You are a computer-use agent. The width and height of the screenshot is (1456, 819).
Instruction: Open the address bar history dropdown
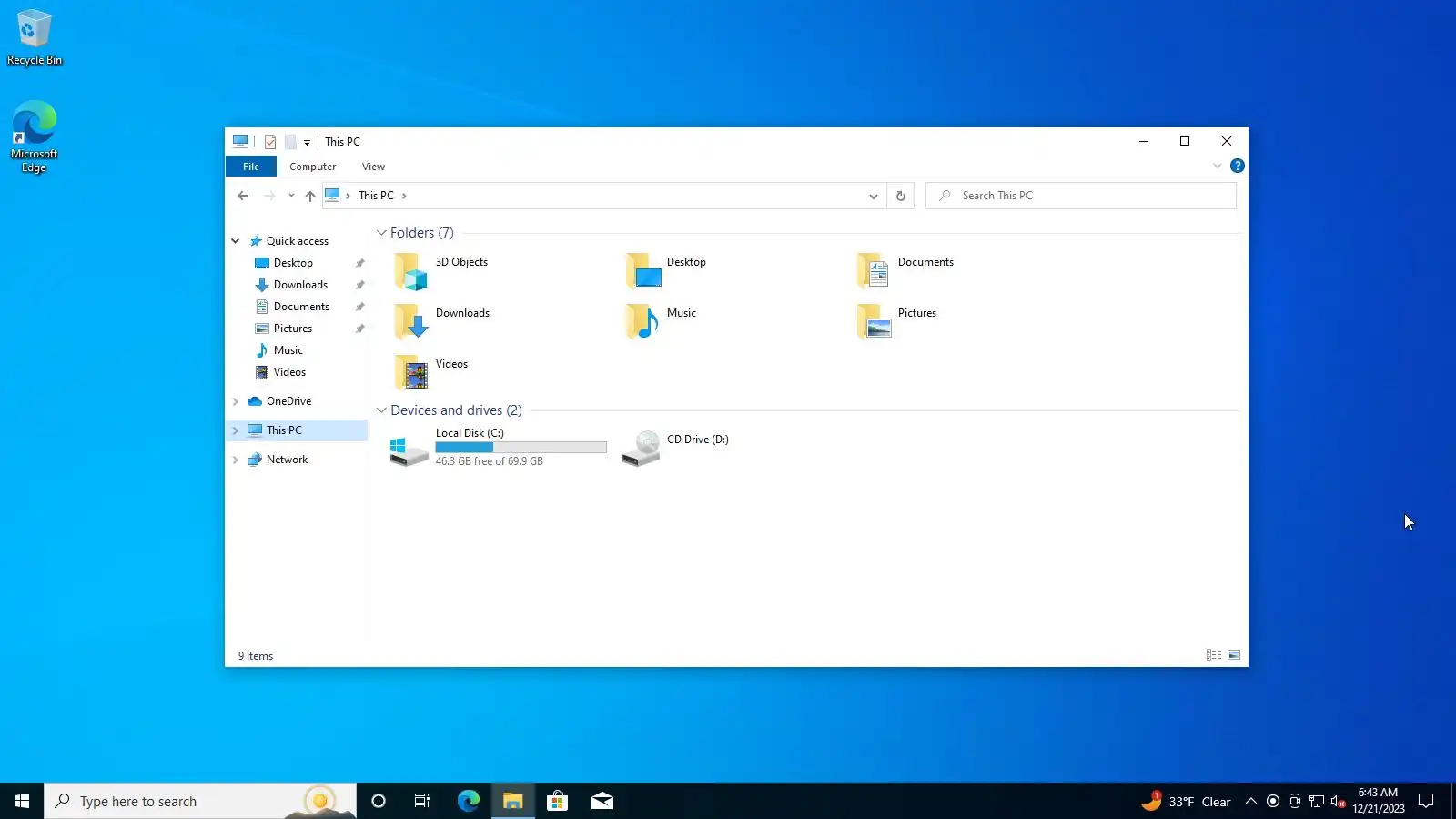(873, 196)
